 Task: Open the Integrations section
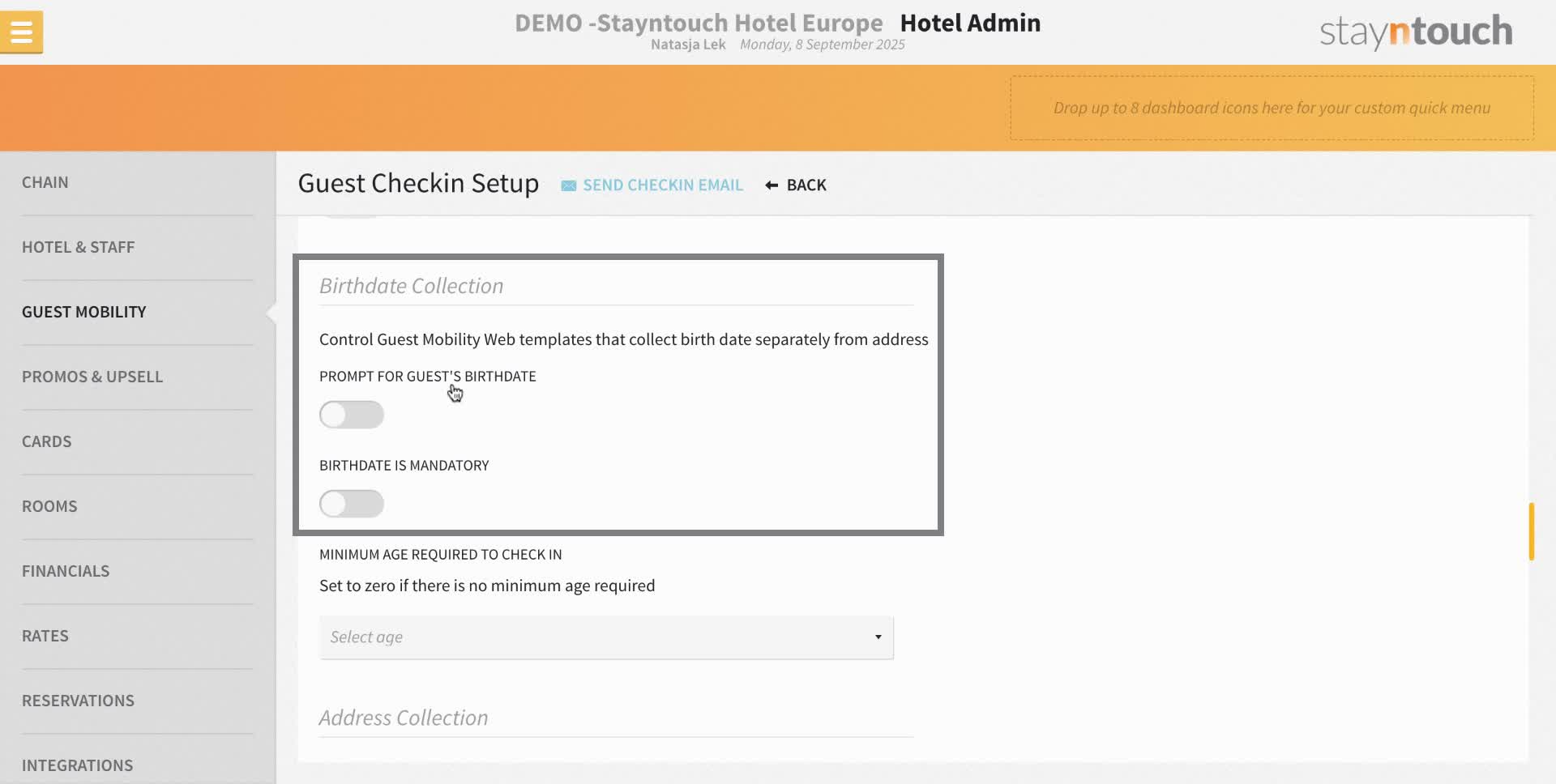(78, 765)
